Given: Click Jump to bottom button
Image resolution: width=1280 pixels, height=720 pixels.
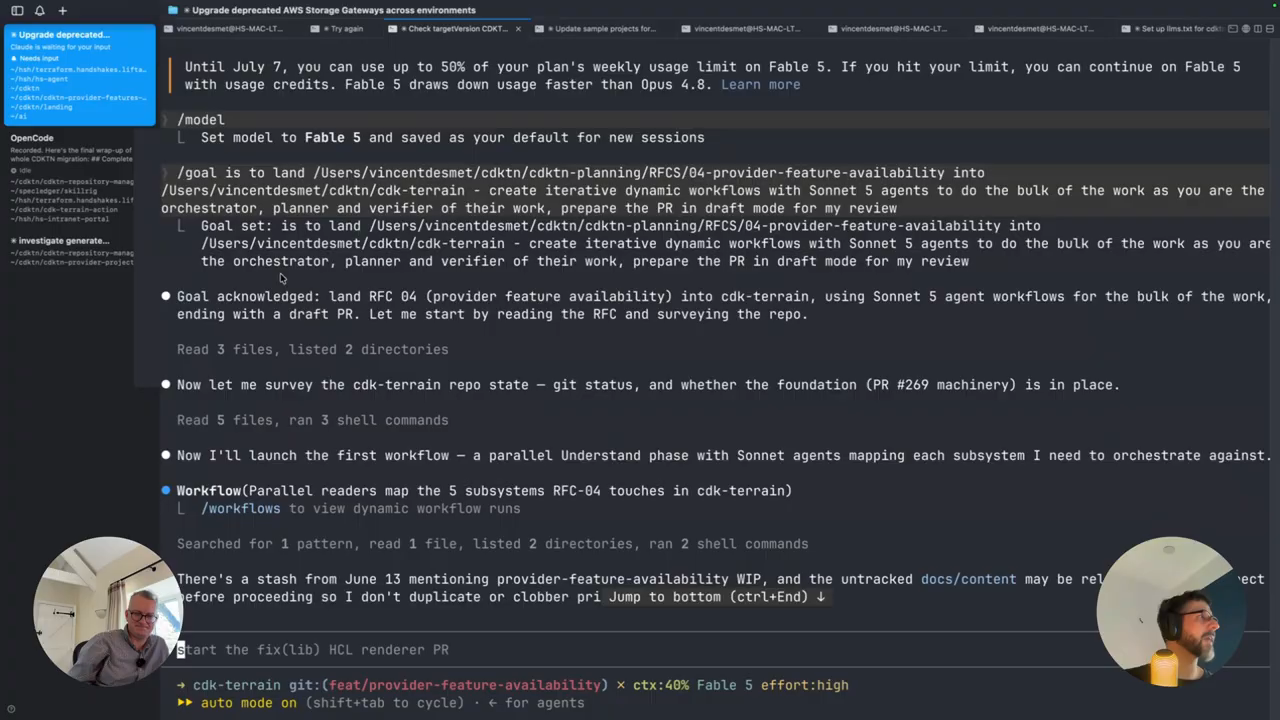Looking at the screenshot, I should [717, 597].
